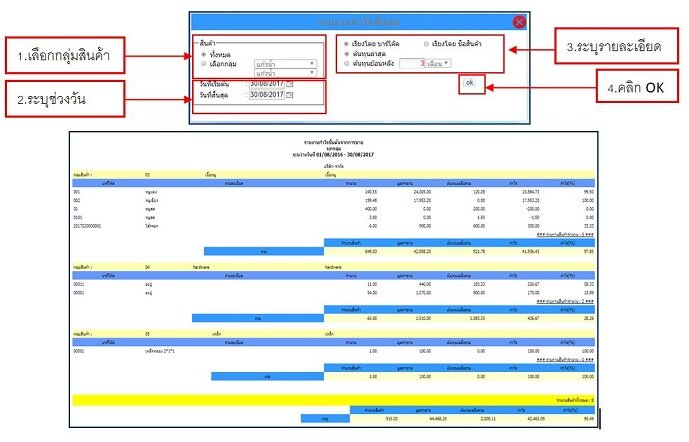
Task: Open the แก้วน้ำ dropdown beside เลือกกลุ่ม
Action: click(285, 64)
